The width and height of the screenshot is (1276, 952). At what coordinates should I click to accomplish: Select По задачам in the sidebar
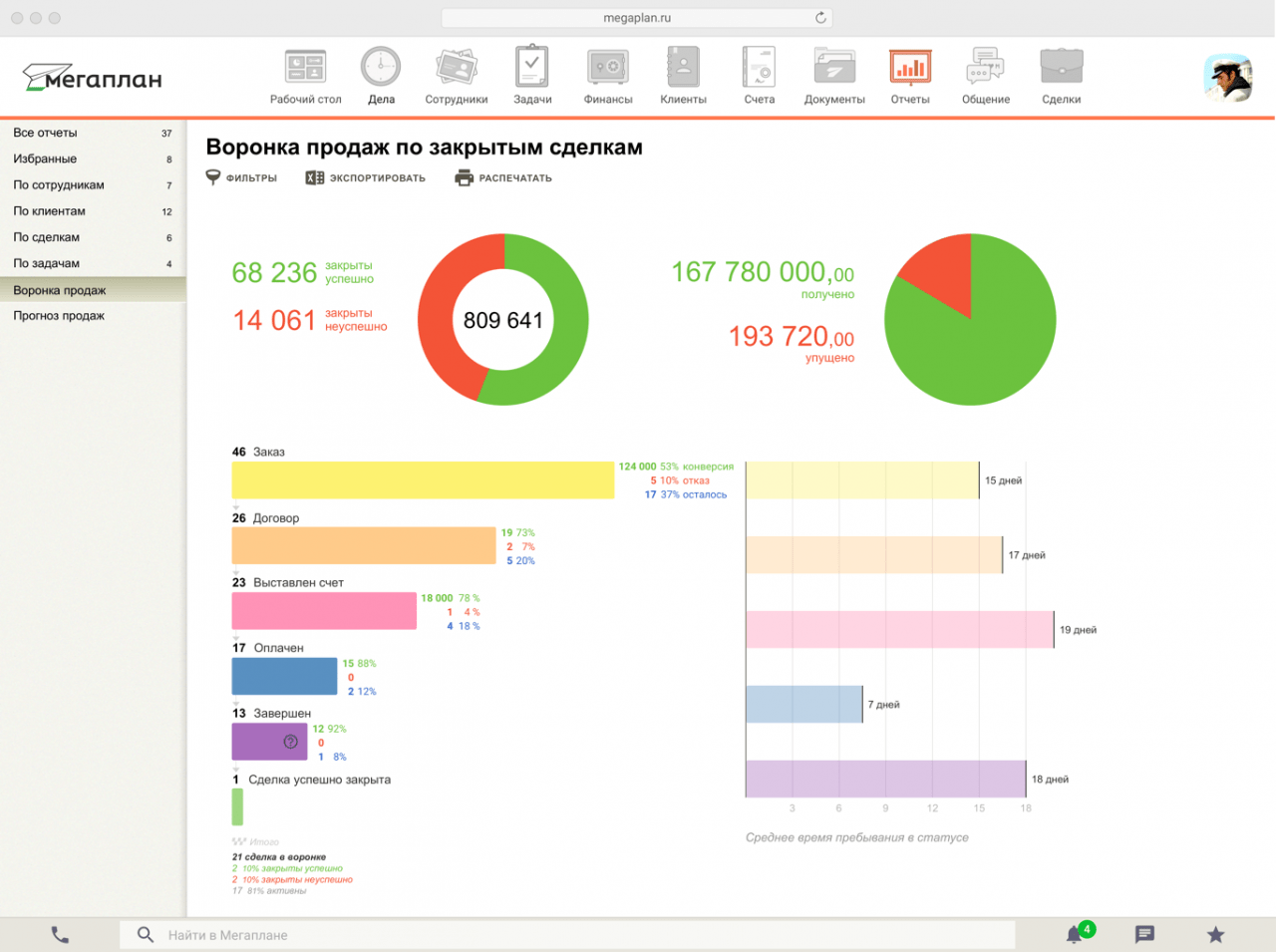93,263
